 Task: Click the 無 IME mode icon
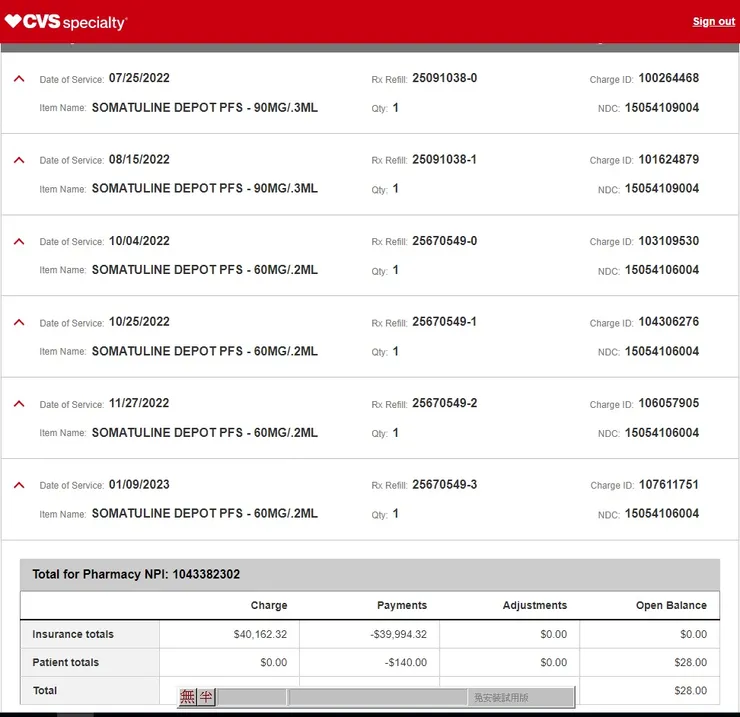coord(187,697)
